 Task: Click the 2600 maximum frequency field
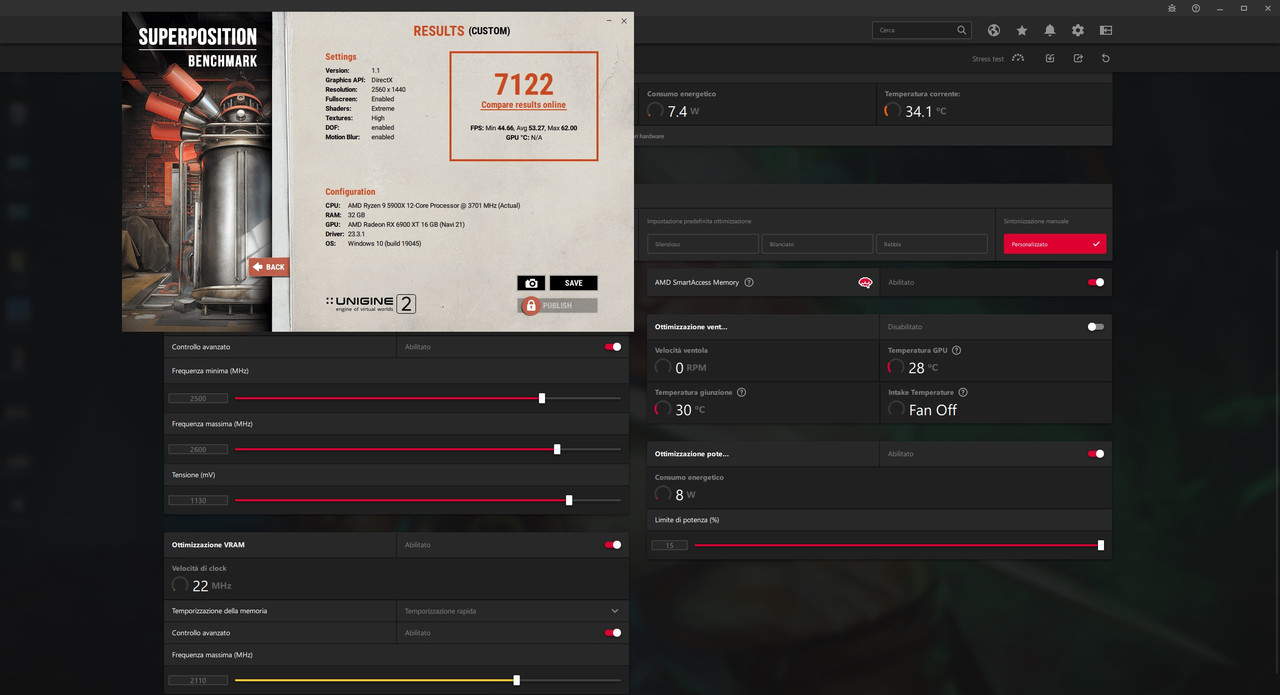pyautogui.click(x=198, y=449)
